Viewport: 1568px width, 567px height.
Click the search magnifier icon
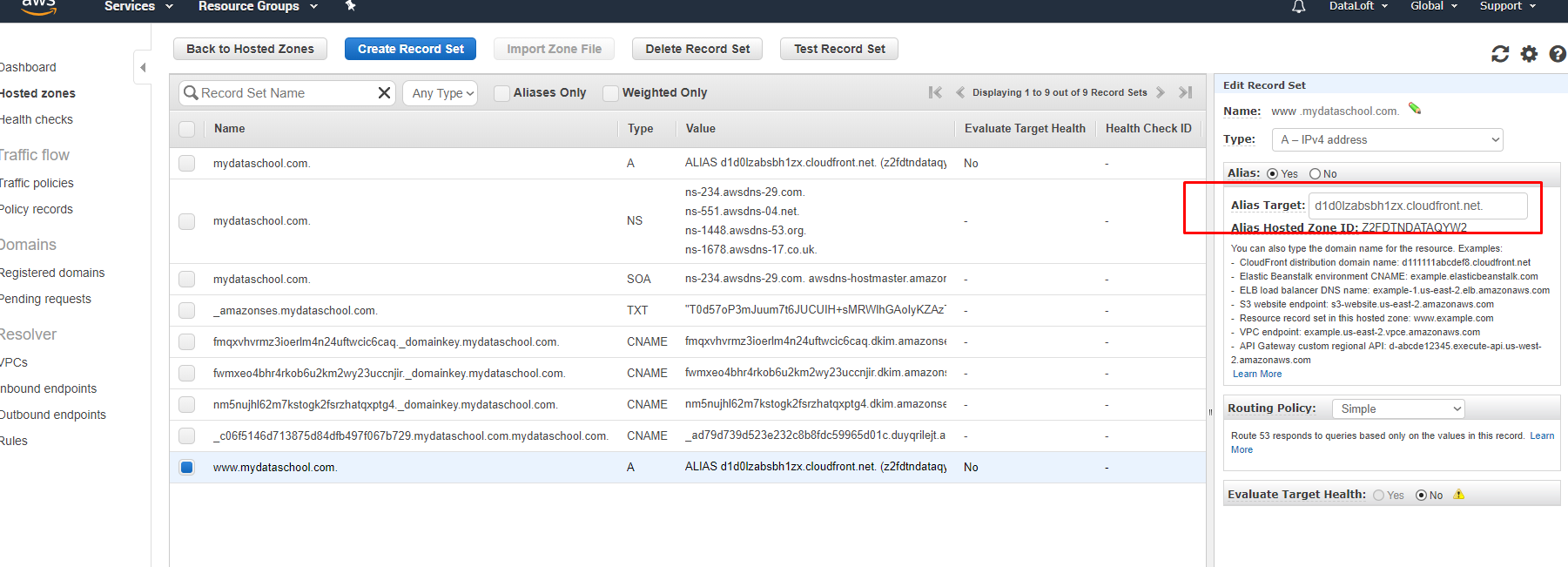tap(191, 92)
